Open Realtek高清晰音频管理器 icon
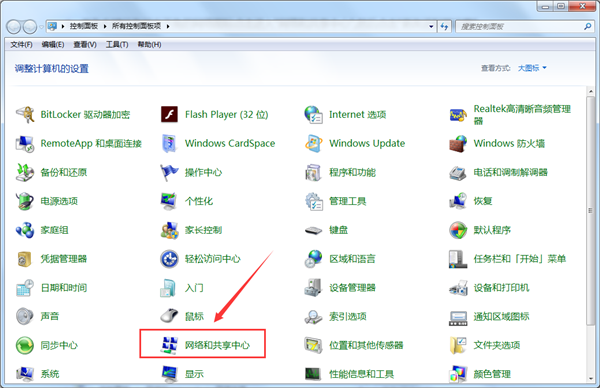Viewport: 600px width, 388px height. 458,114
